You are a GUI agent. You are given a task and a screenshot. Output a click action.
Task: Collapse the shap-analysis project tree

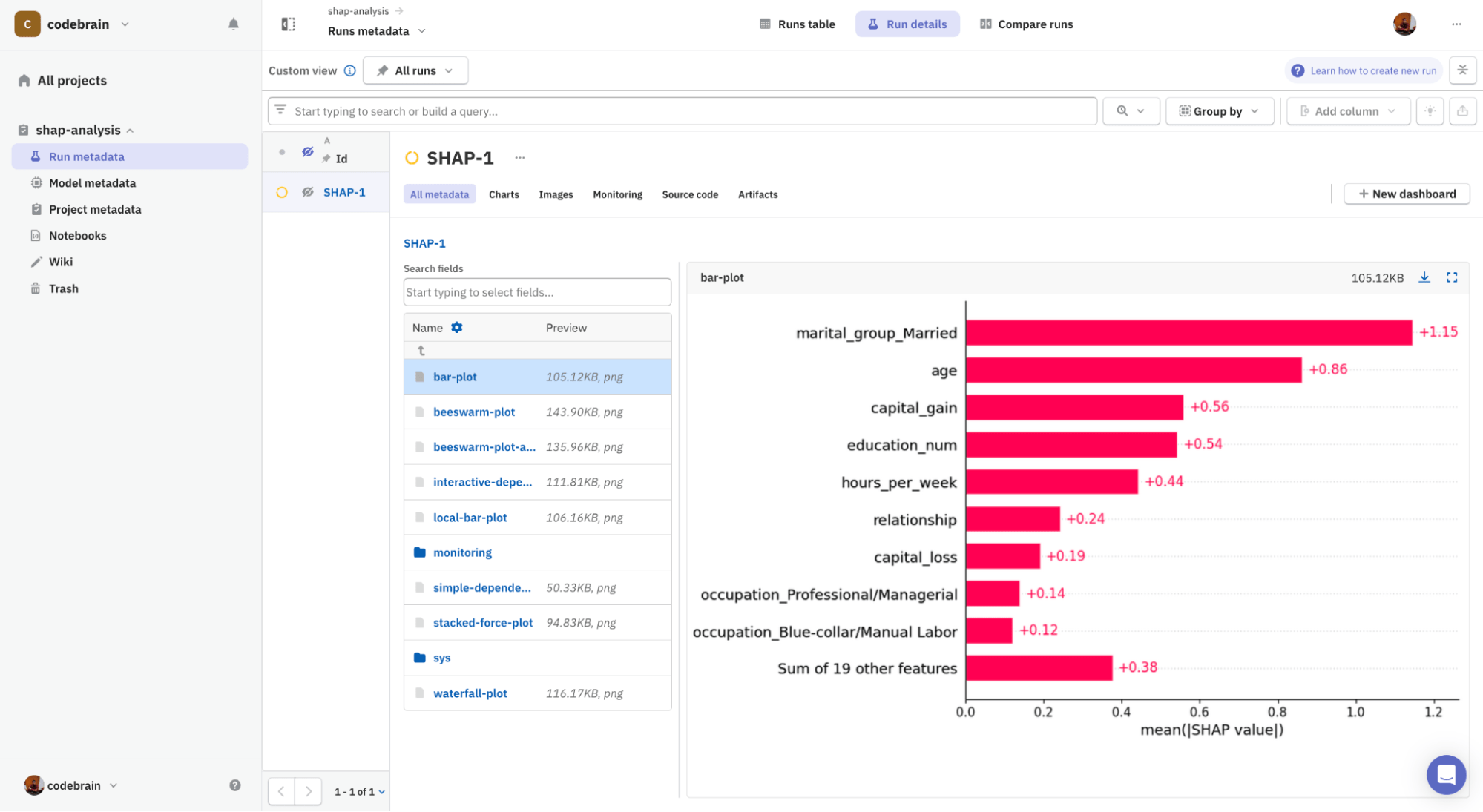pyautogui.click(x=131, y=130)
